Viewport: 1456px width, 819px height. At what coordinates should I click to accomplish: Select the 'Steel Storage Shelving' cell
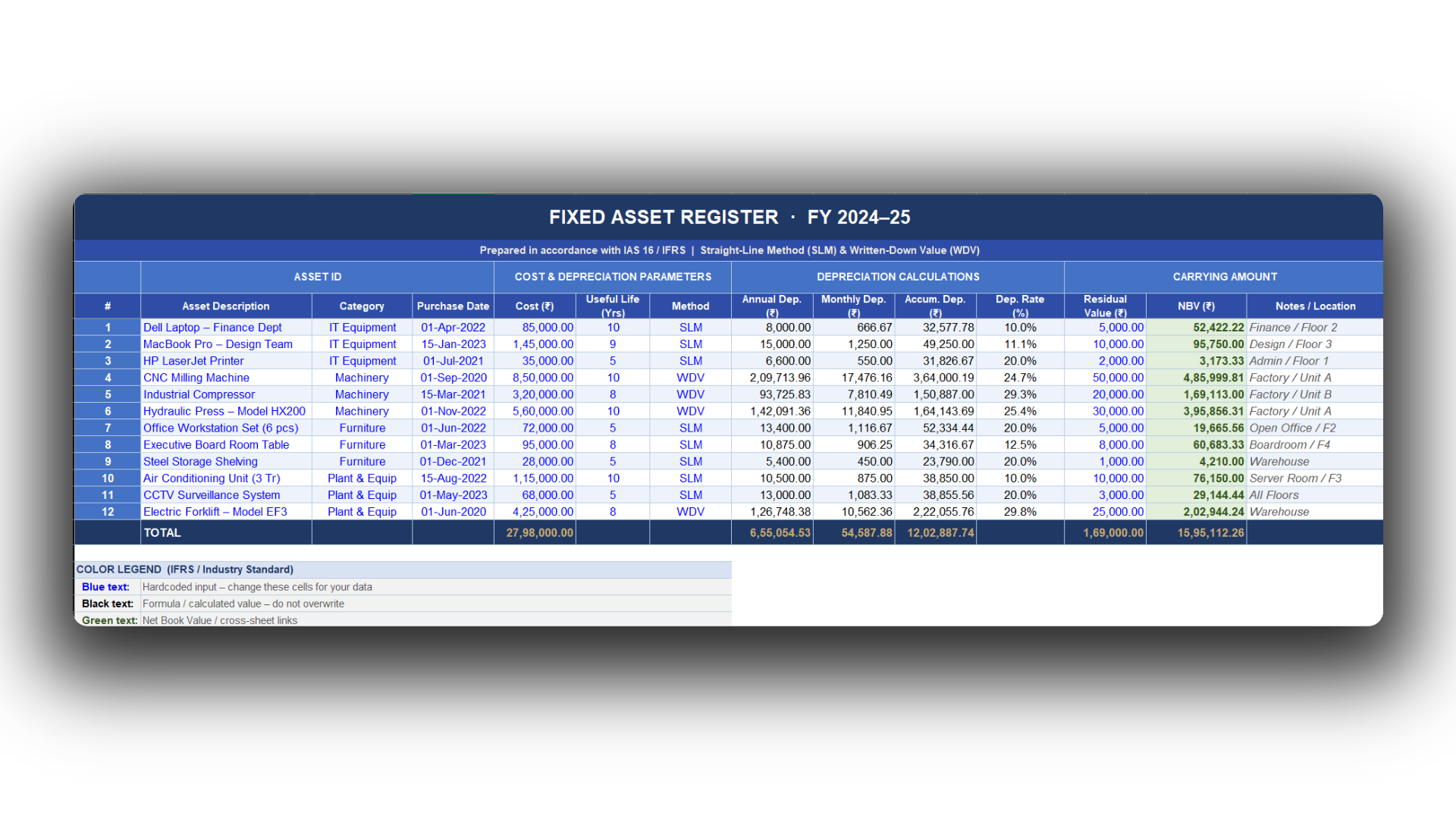coord(226,461)
